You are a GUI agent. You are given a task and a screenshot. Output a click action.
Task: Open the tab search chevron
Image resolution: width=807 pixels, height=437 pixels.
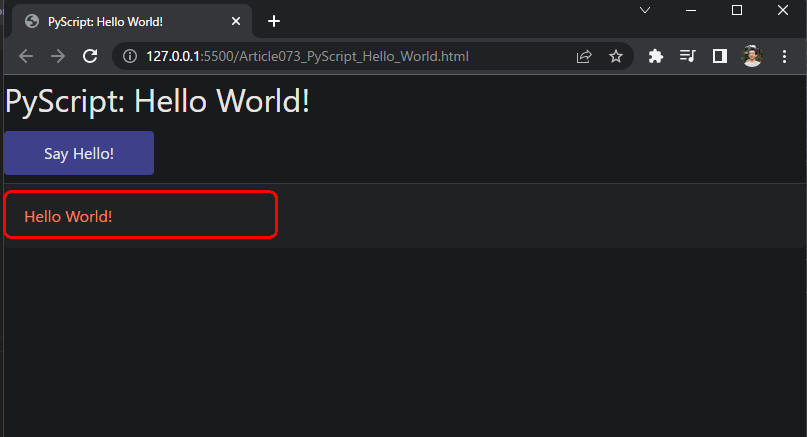click(644, 10)
